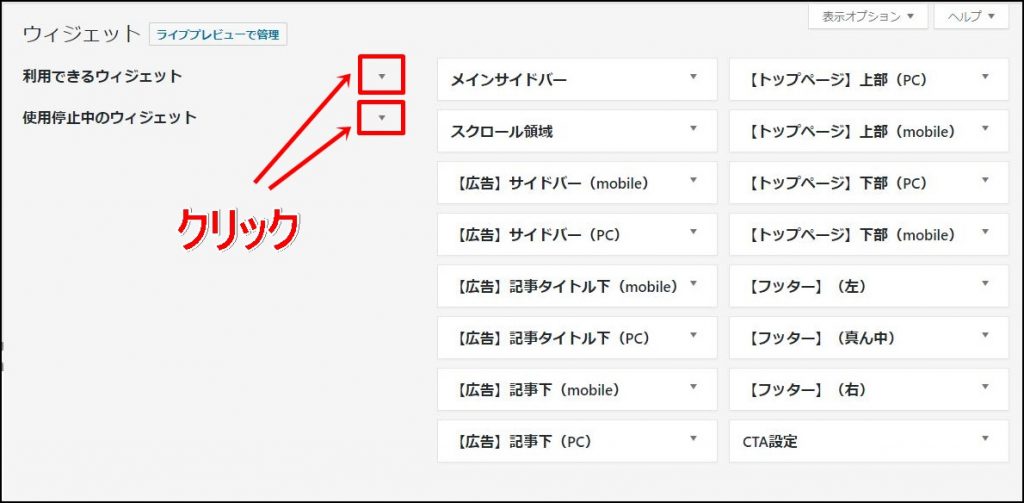
Task: Open the ヘルプ help dropdown
Action: [x=971, y=17]
